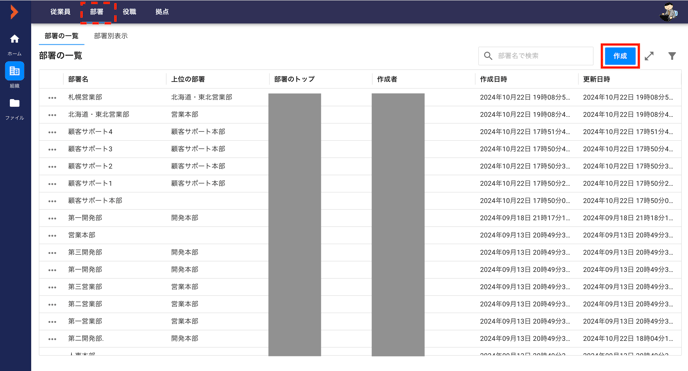688x371 pixels.
Task: Open the three-dot menu for 営業本部 row
Action: click(52, 235)
